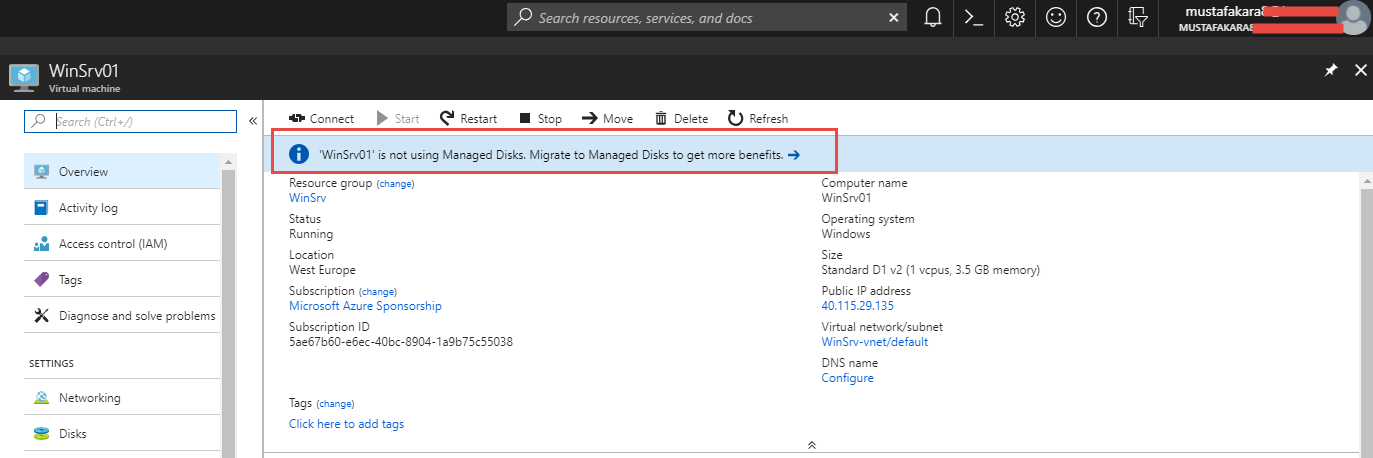Refresh the VM overview
This screenshot has height=458, width=1373.
pyautogui.click(x=757, y=118)
